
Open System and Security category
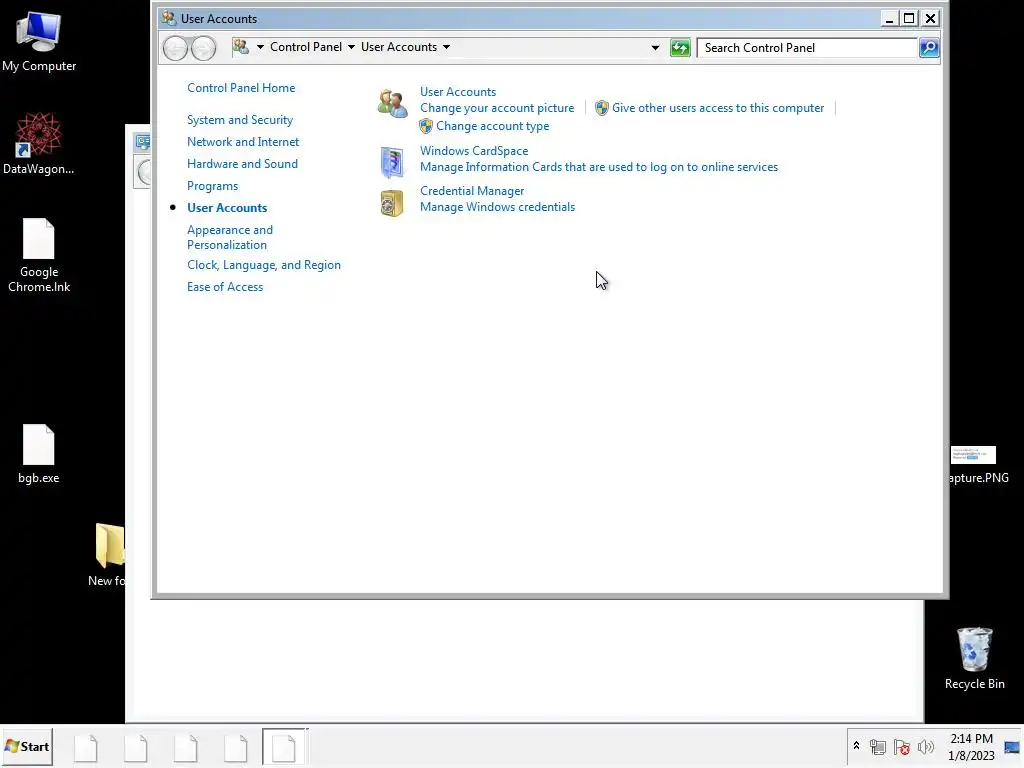pyautogui.click(x=240, y=120)
